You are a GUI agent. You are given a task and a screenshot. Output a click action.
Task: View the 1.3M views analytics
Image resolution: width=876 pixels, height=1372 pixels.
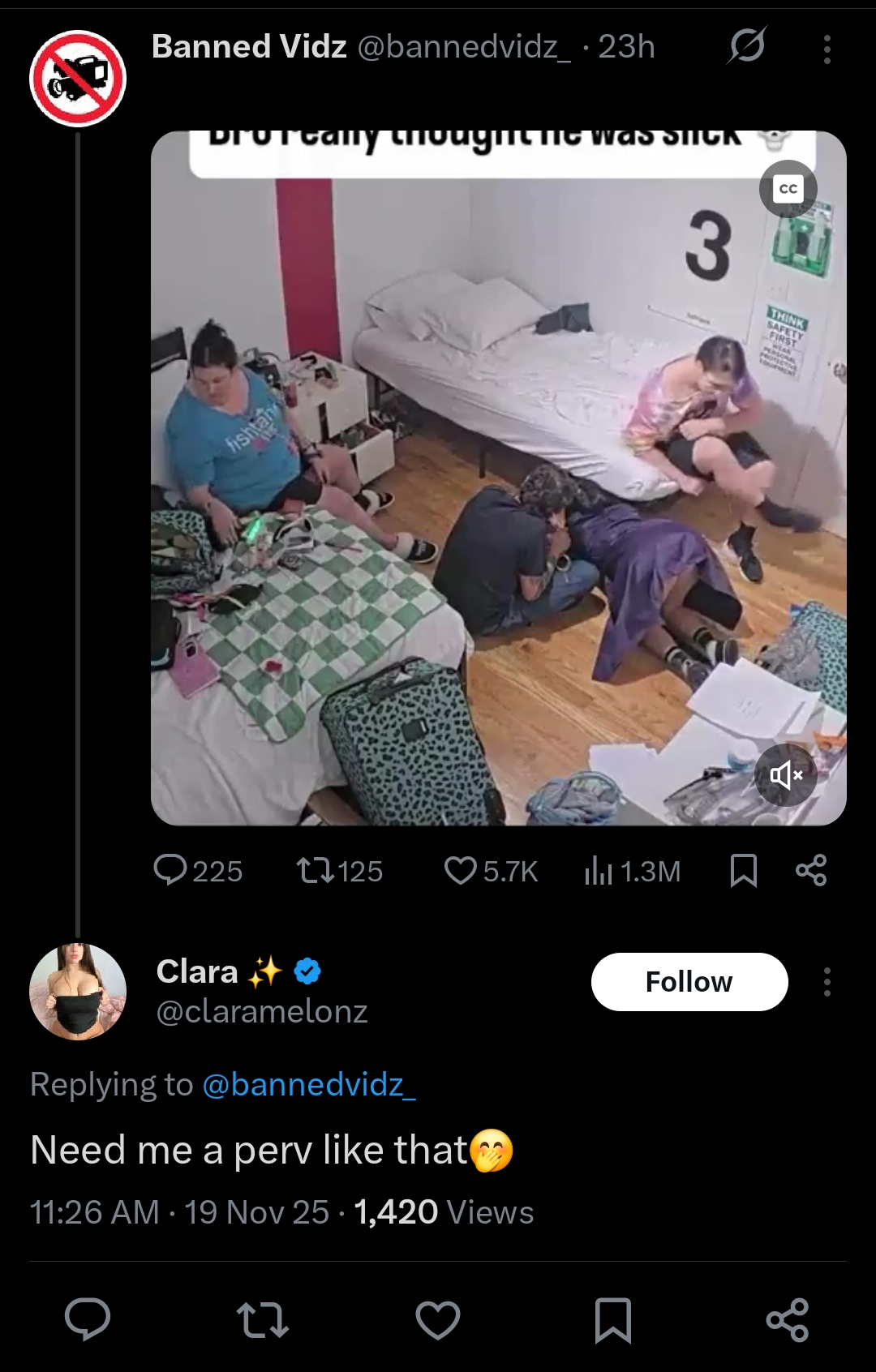point(633,871)
